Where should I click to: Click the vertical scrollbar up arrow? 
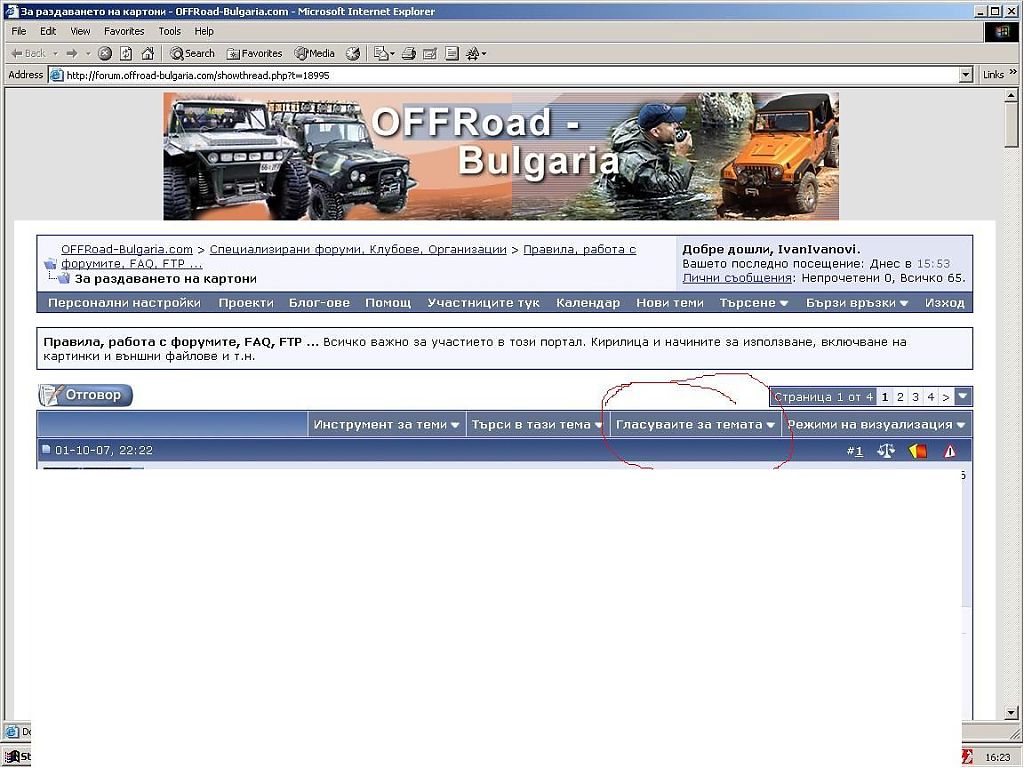click(x=1011, y=95)
